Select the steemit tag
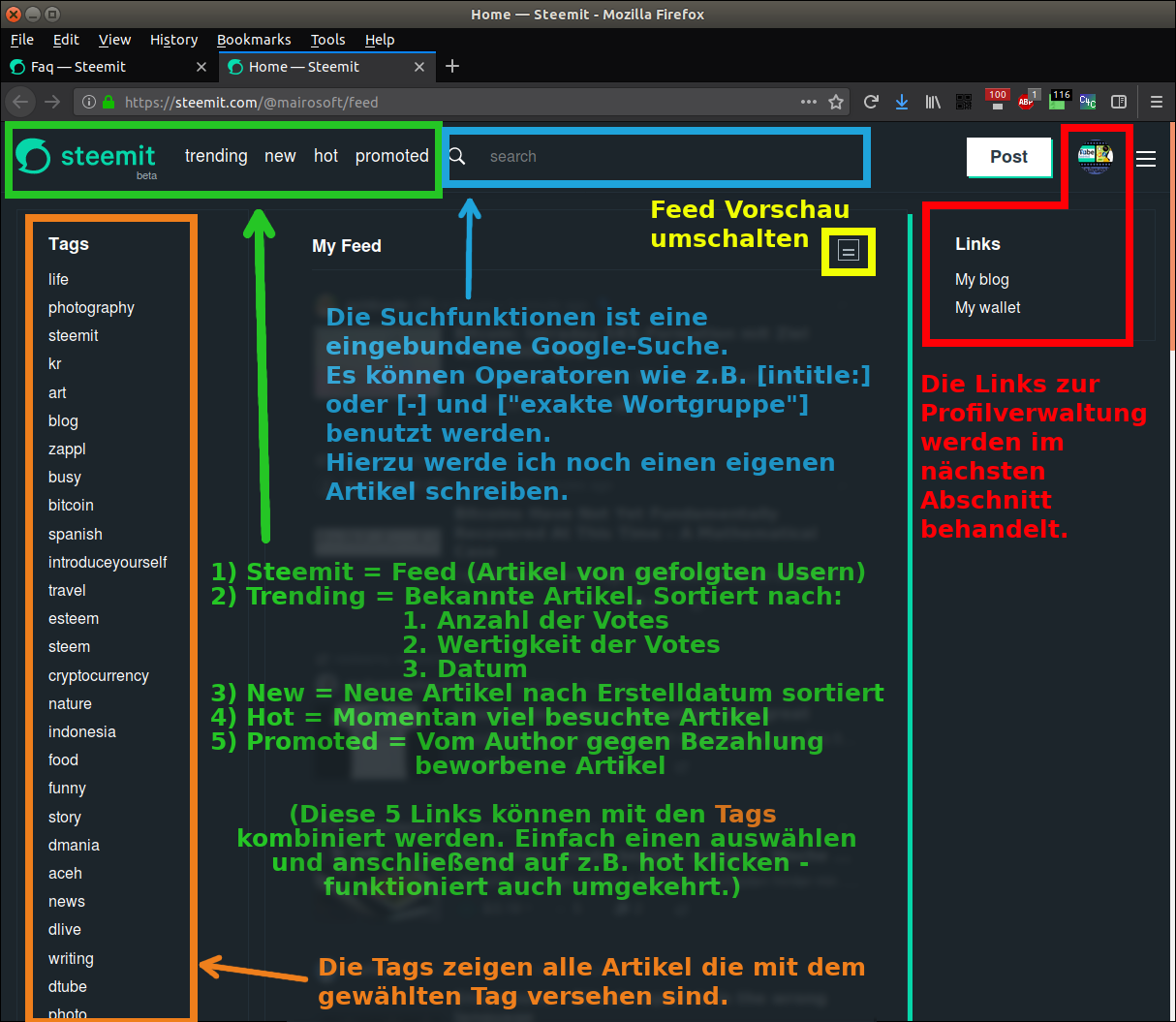The image size is (1176, 1022). coord(74,335)
